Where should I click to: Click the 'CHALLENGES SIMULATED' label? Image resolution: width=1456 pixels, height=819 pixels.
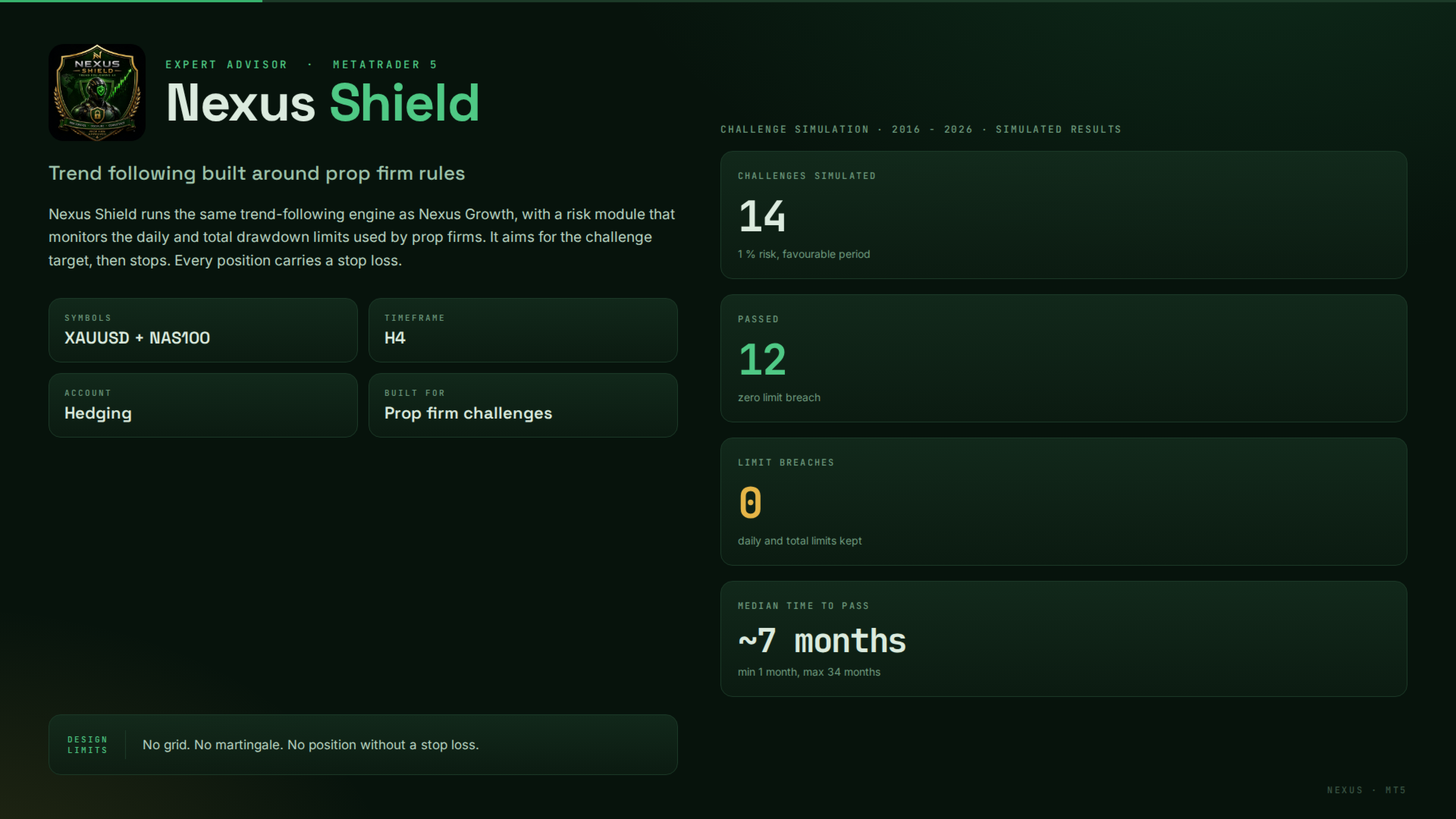click(x=807, y=176)
